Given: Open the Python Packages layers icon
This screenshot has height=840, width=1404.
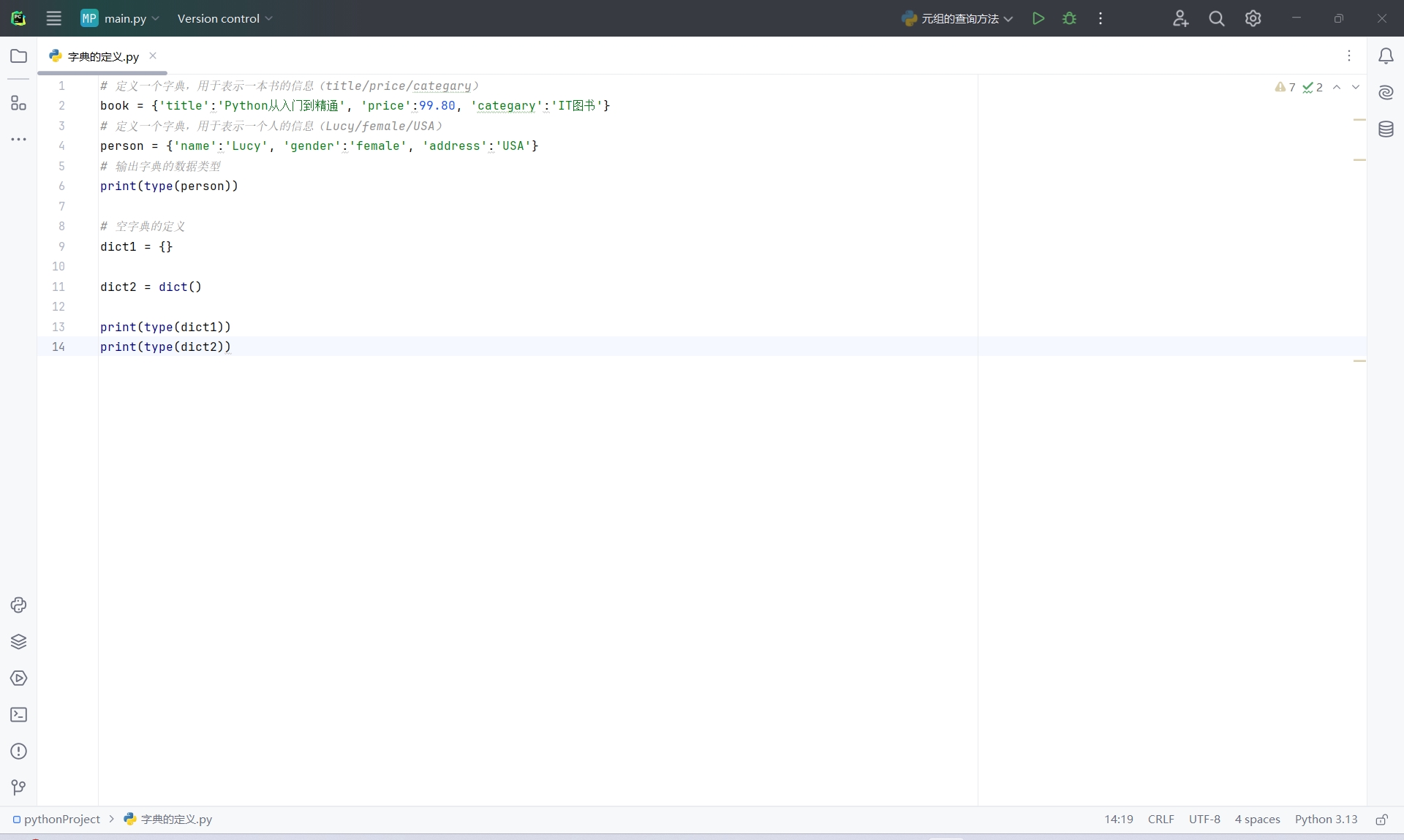Looking at the screenshot, I should [x=18, y=641].
